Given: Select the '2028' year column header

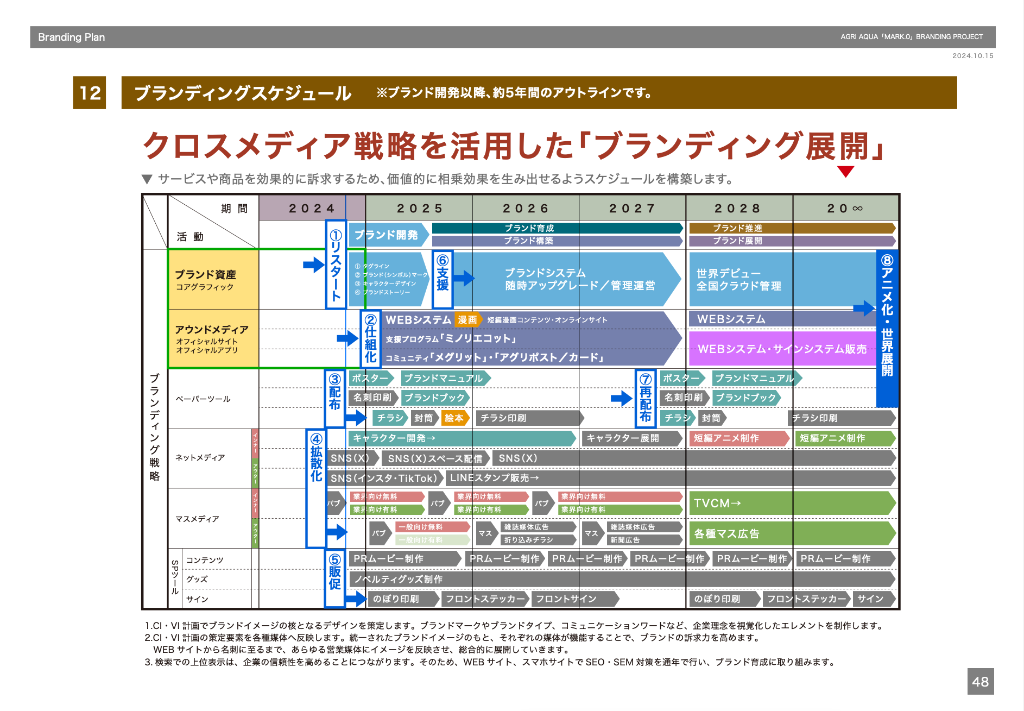Looking at the screenshot, I should [x=739, y=208].
